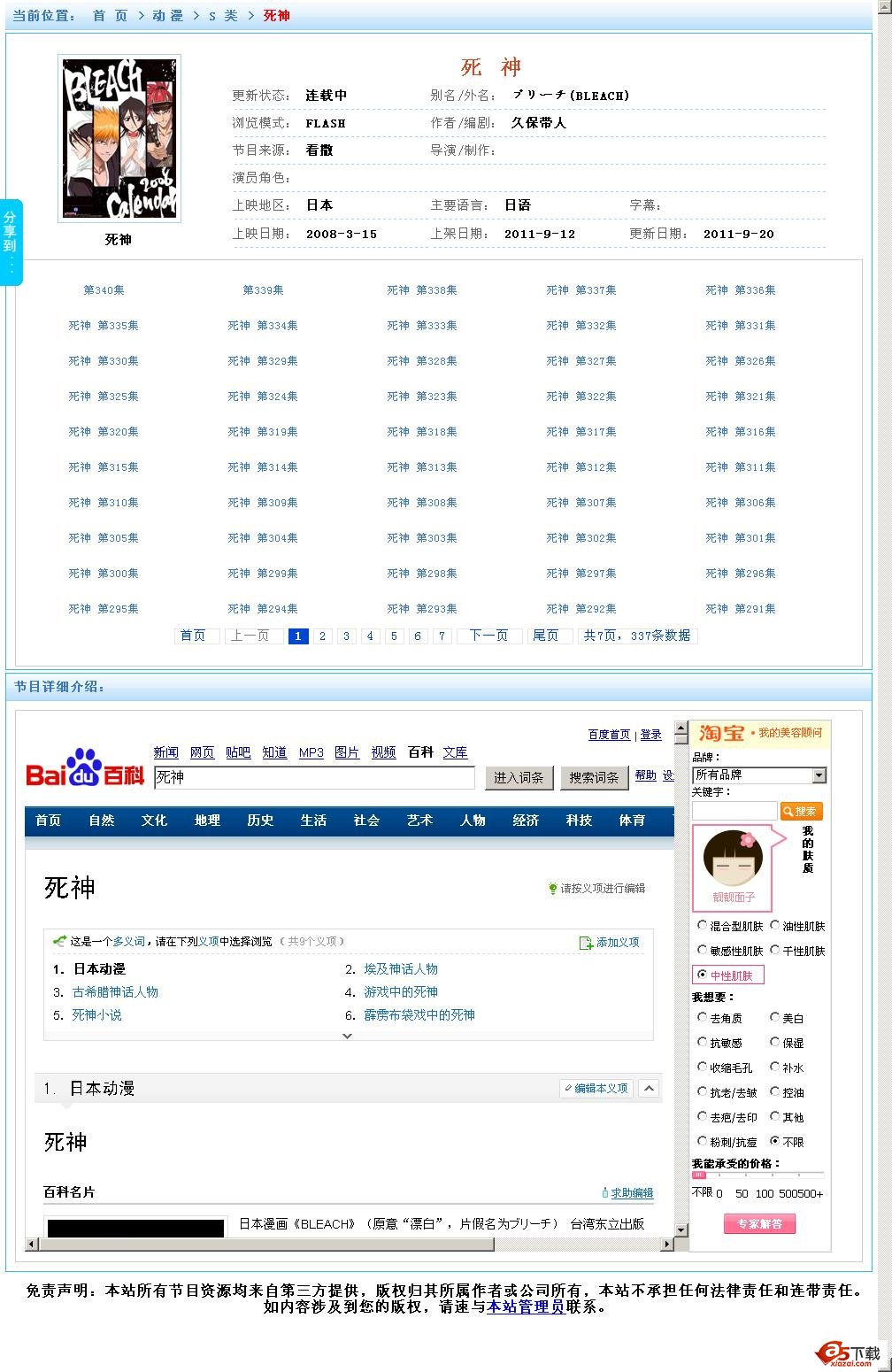Go to page 2 in pagination

(322, 636)
